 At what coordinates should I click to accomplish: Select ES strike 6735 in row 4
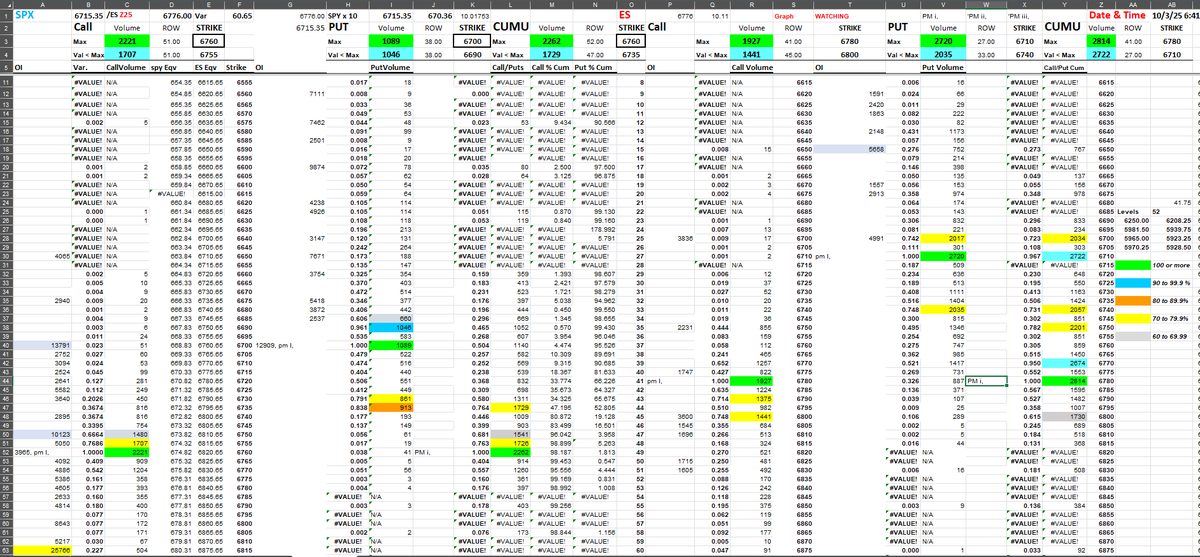pos(630,55)
